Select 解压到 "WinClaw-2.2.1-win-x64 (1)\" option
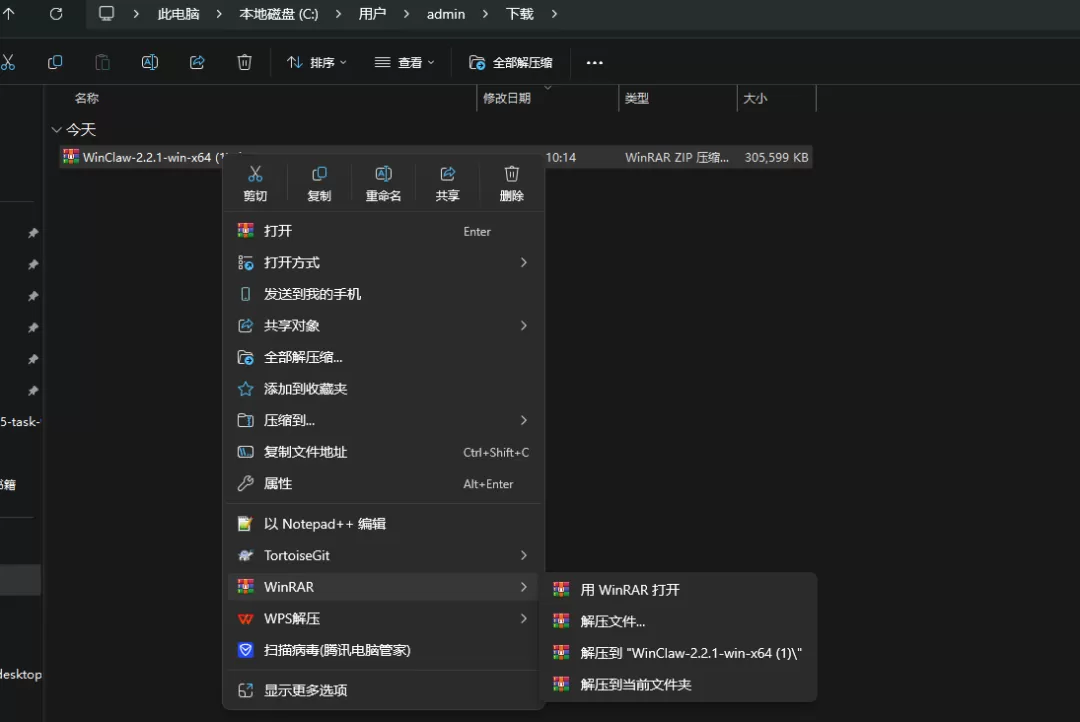This screenshot has width=1080, height=722. [x=680, y=653]
